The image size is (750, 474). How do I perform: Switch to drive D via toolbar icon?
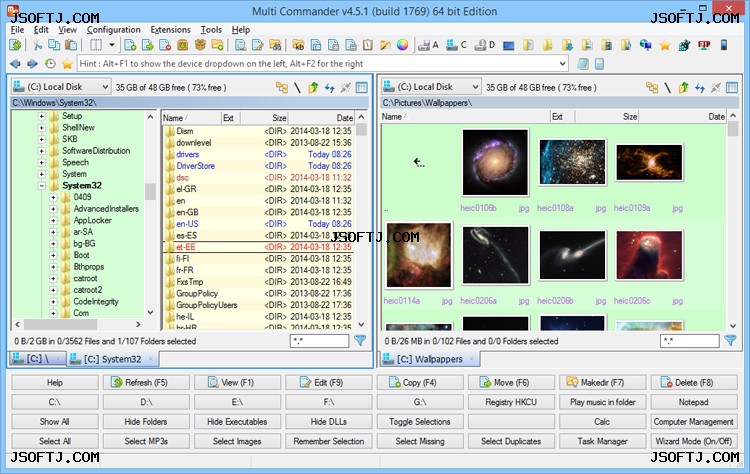(x=484, y=45)
